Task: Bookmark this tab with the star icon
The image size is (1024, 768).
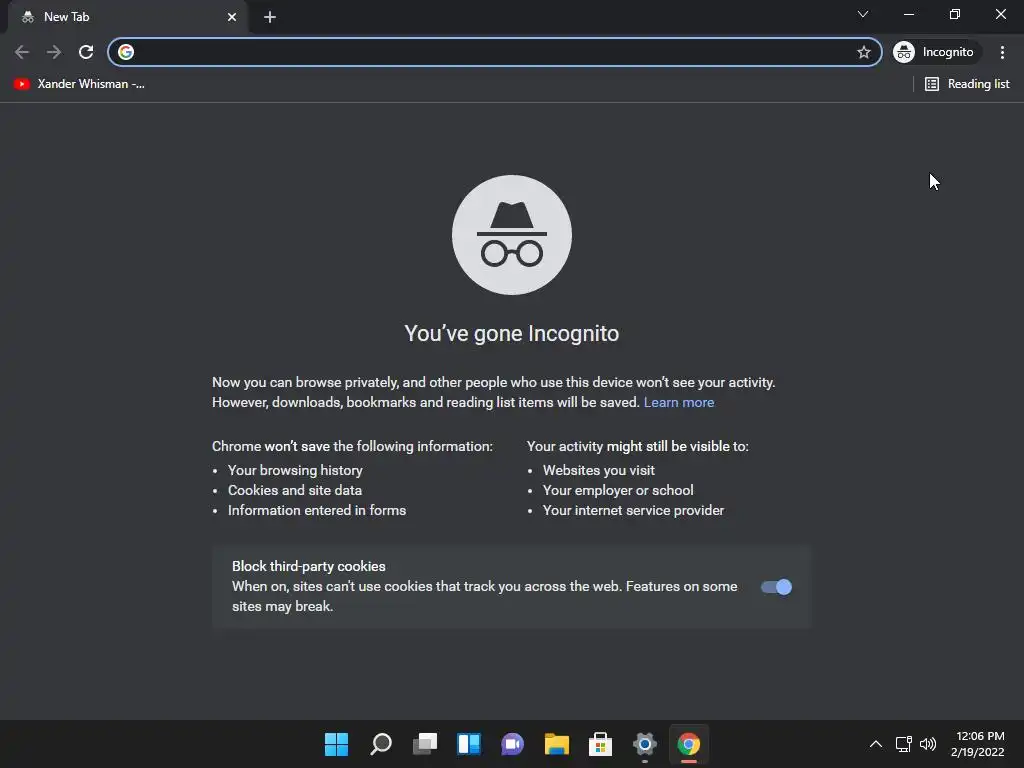Action: (x=863, y=52)
